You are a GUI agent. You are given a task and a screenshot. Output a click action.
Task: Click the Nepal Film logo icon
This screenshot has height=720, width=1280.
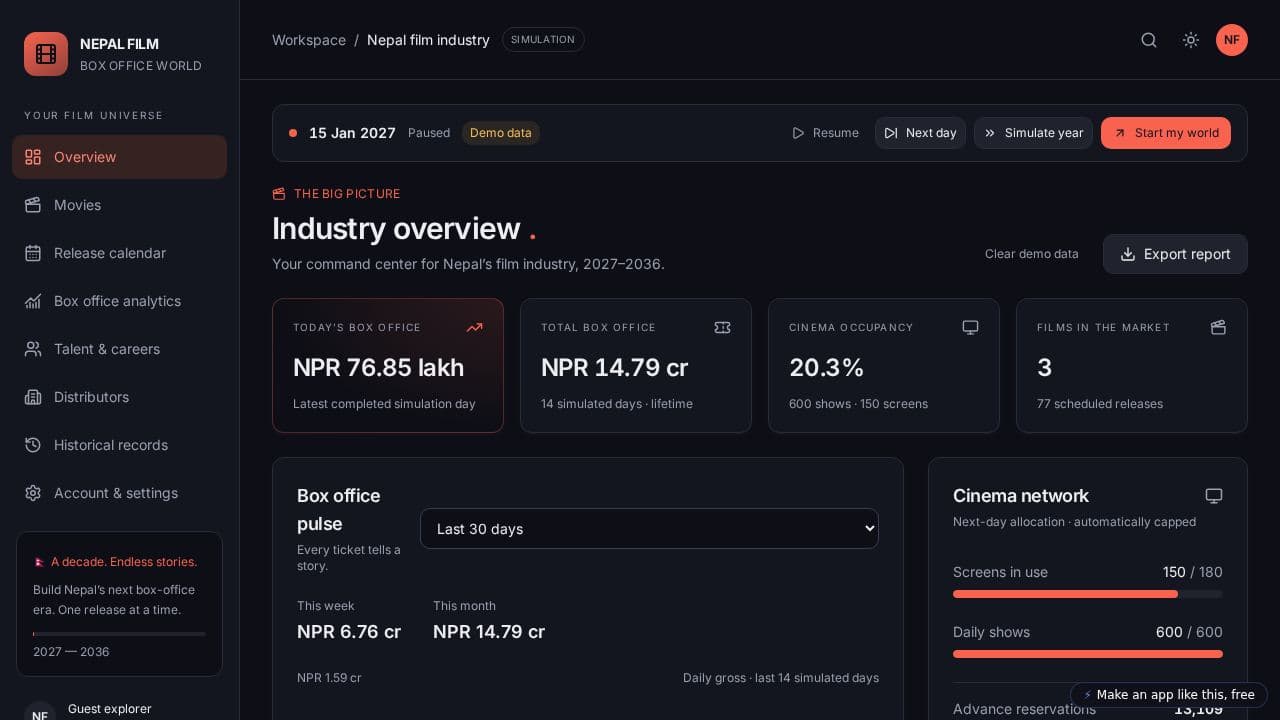[x=46, y=54]
